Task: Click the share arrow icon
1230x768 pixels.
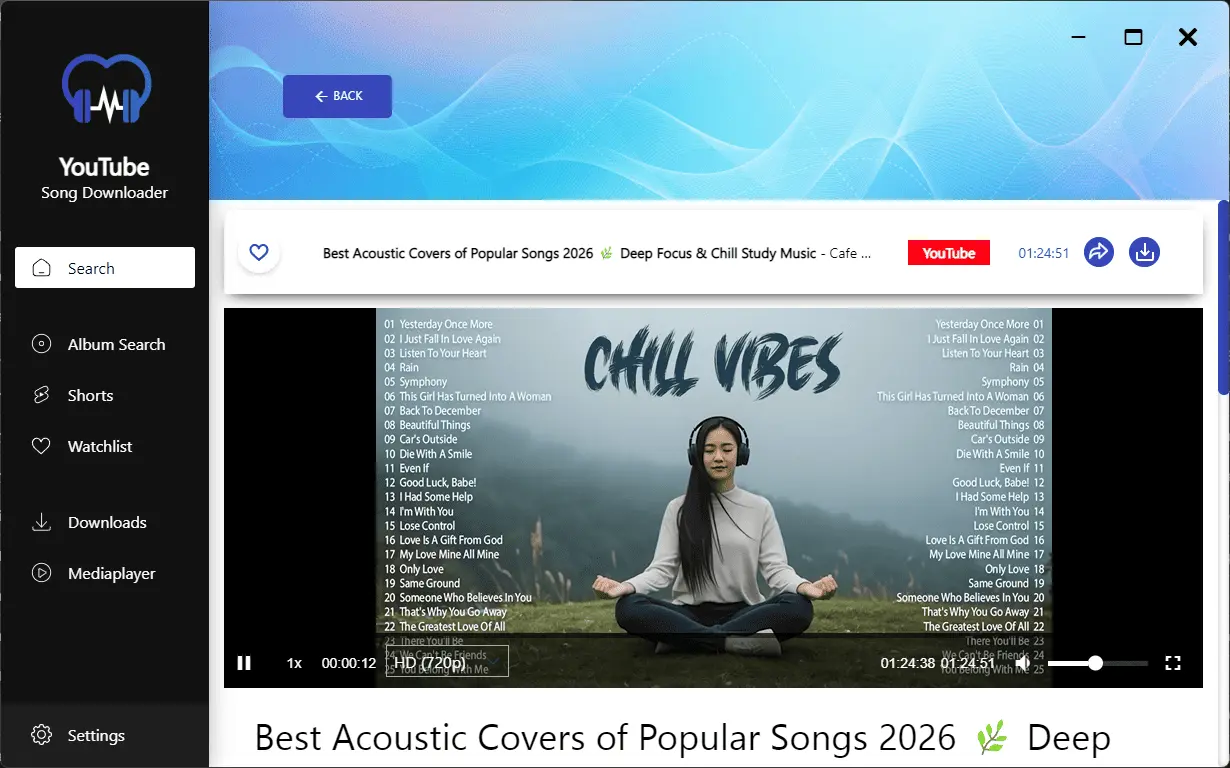Action: click(x=1099, y=253)
